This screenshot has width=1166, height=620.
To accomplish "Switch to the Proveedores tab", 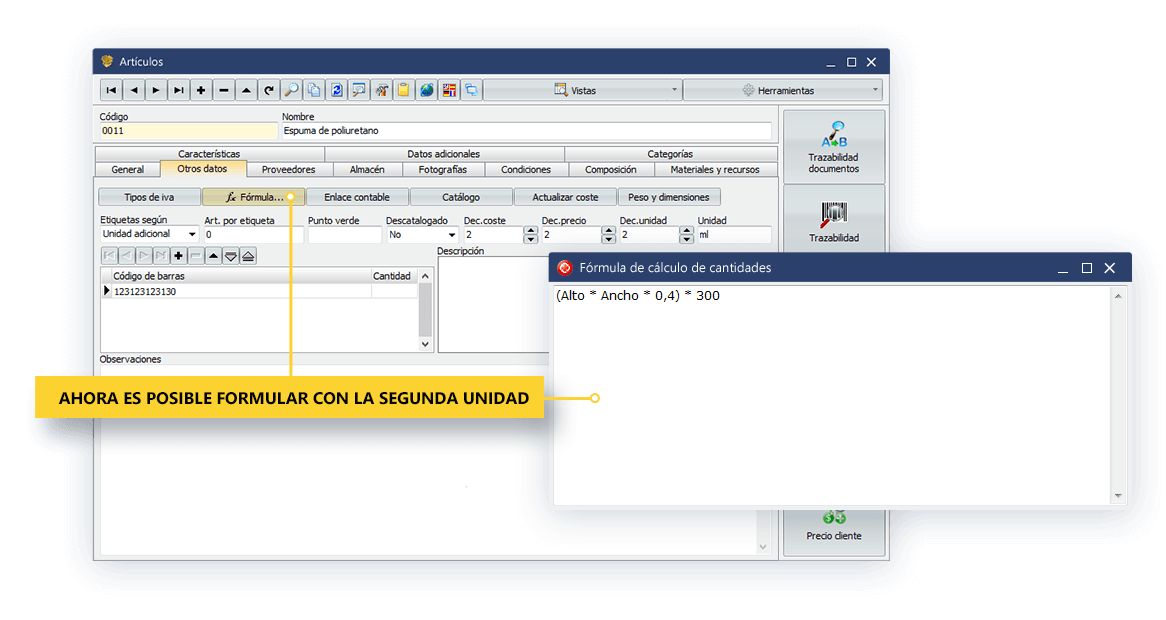I will pos(288,169).
